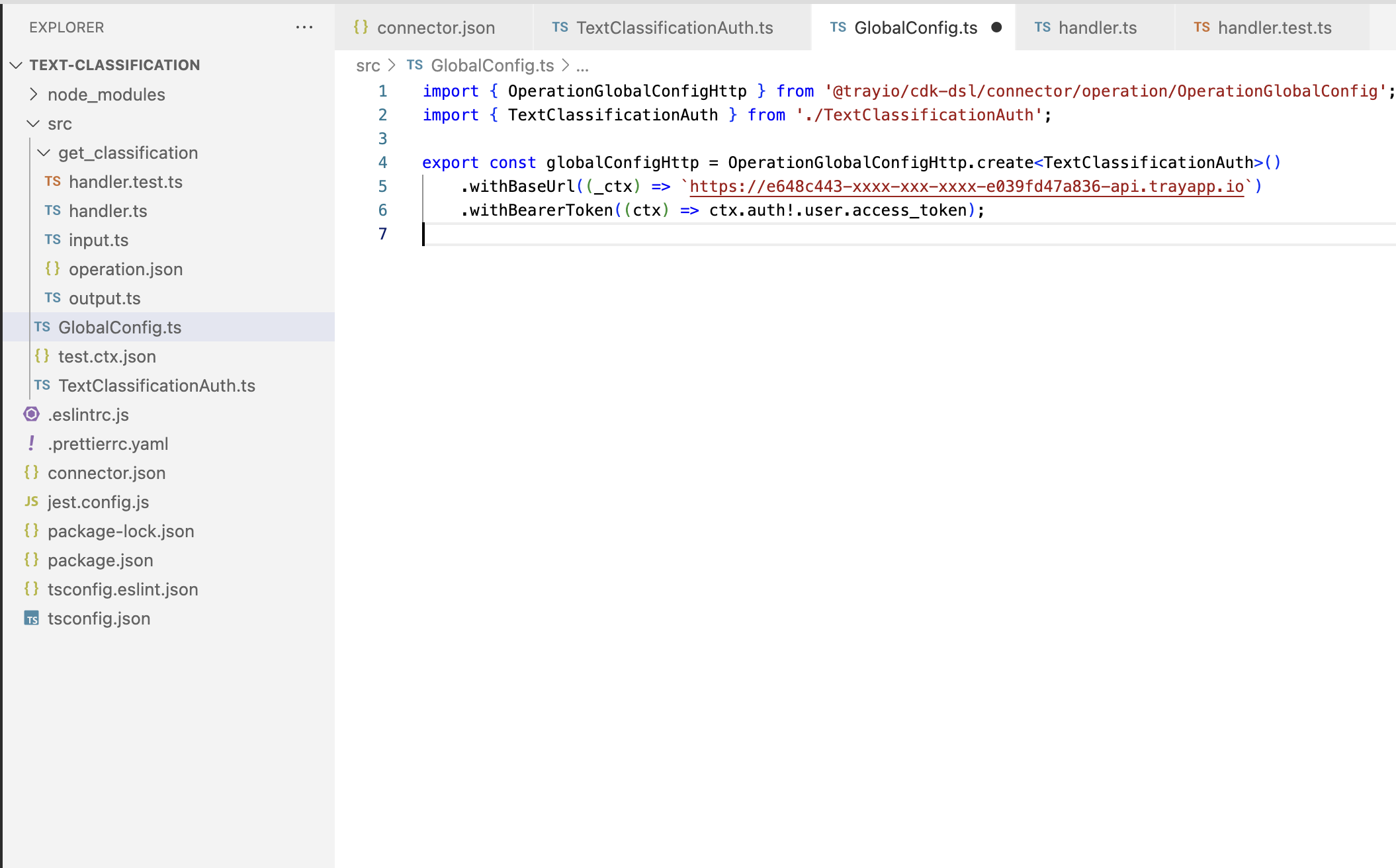The height and width of the screenshot is (868, 1396).
Task: Open the handler.test.ts tab
Action: 1273,28
